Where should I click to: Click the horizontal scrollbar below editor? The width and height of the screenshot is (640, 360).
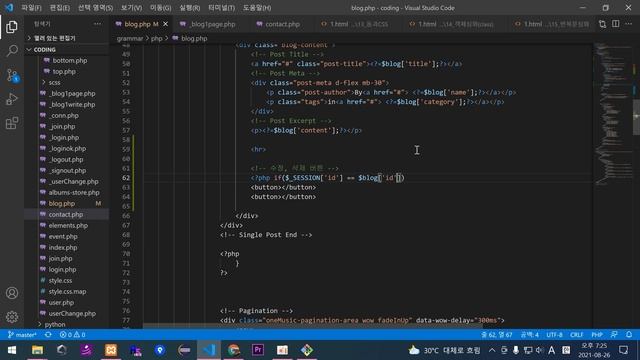pos(312,326)
